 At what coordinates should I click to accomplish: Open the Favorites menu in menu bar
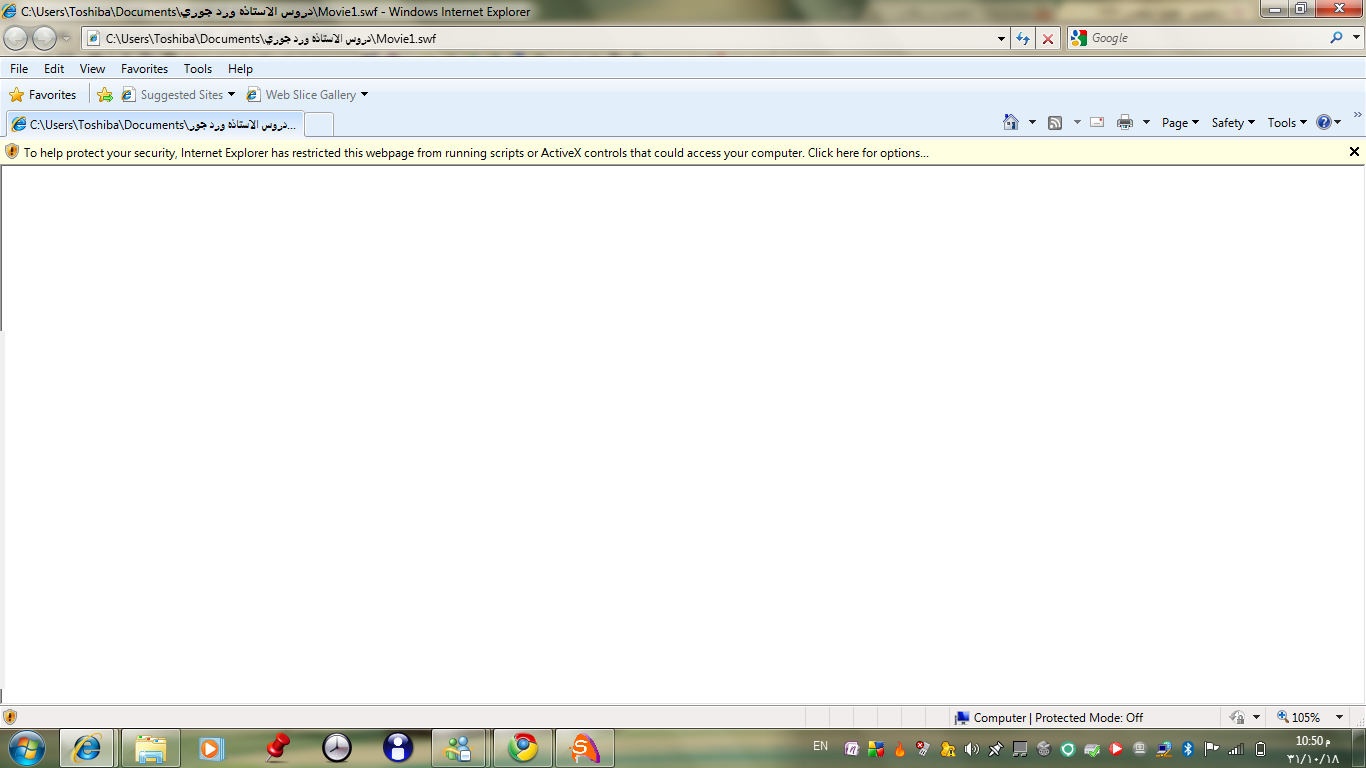144,69
